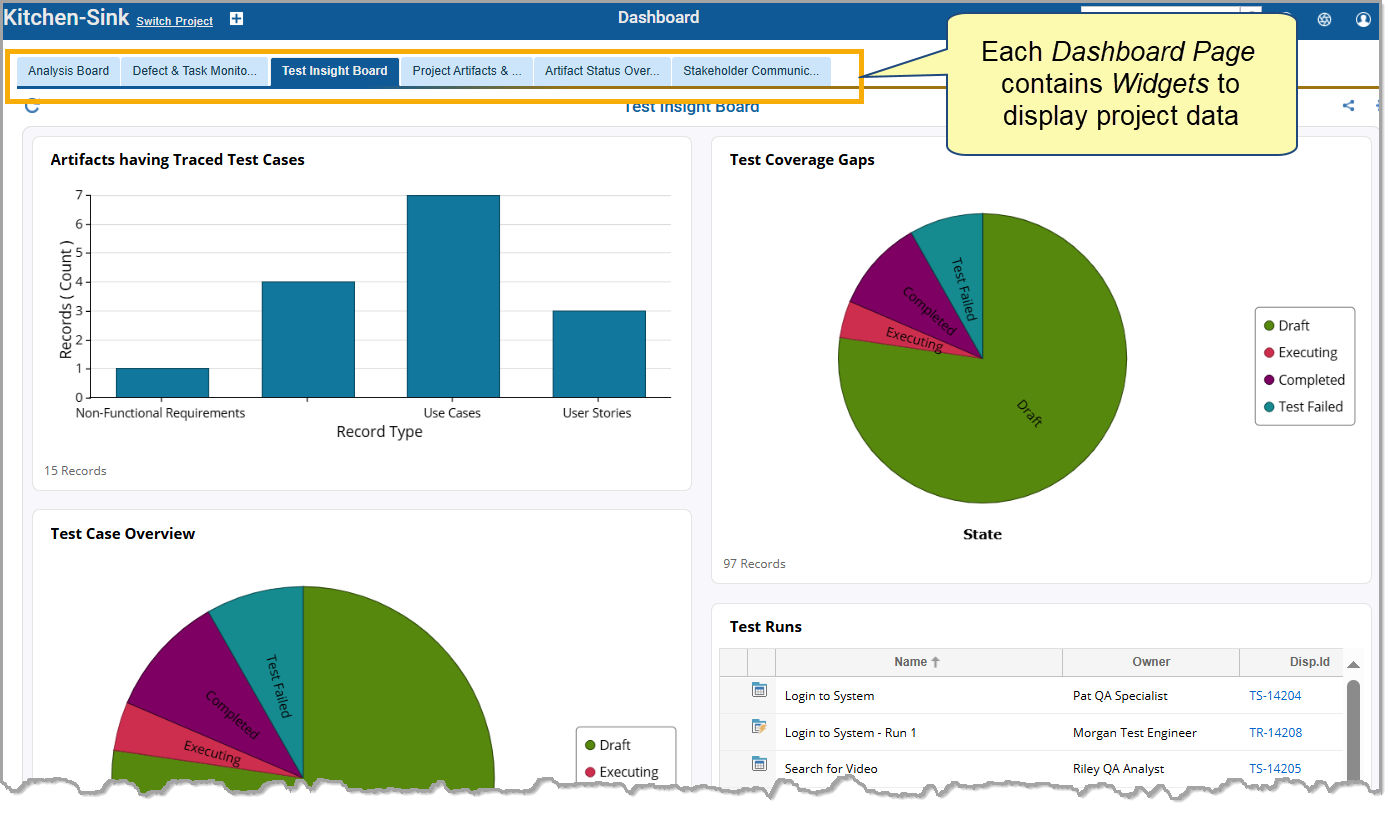
Task: Click the Switch Project link
Action: 174,21
